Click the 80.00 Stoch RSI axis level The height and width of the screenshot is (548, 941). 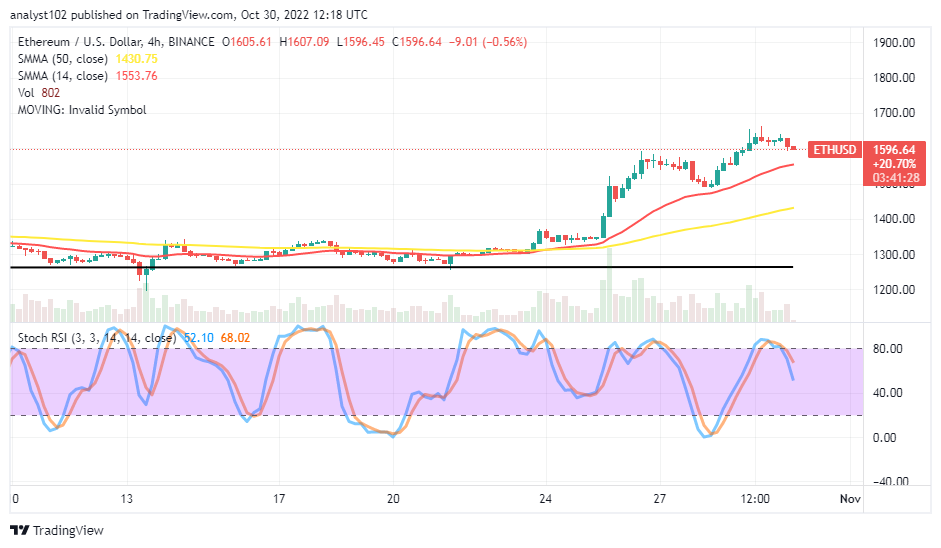click(888, 349)
